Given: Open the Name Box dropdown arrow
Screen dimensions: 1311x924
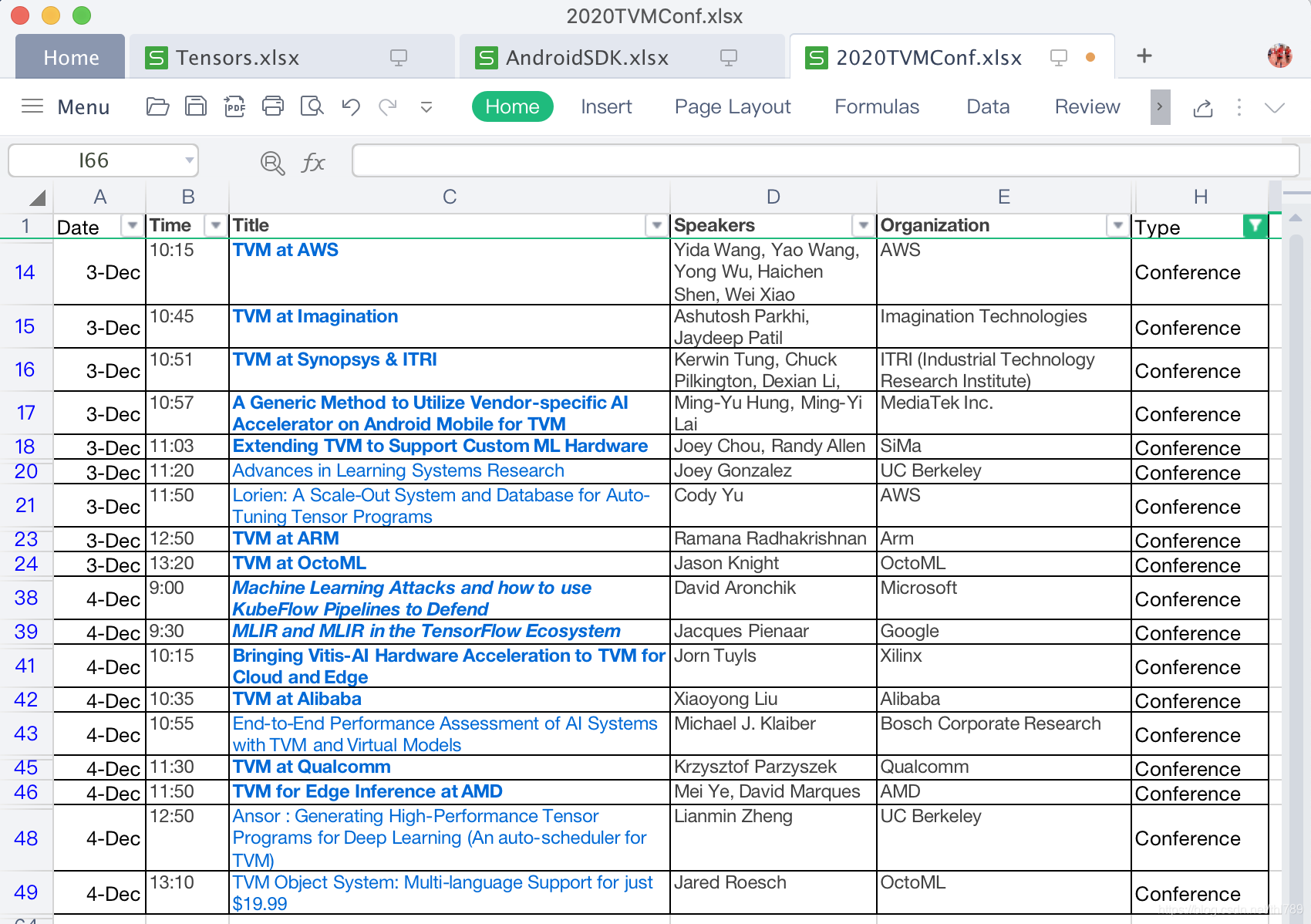Looking at the screenshot, I should 189,160.
